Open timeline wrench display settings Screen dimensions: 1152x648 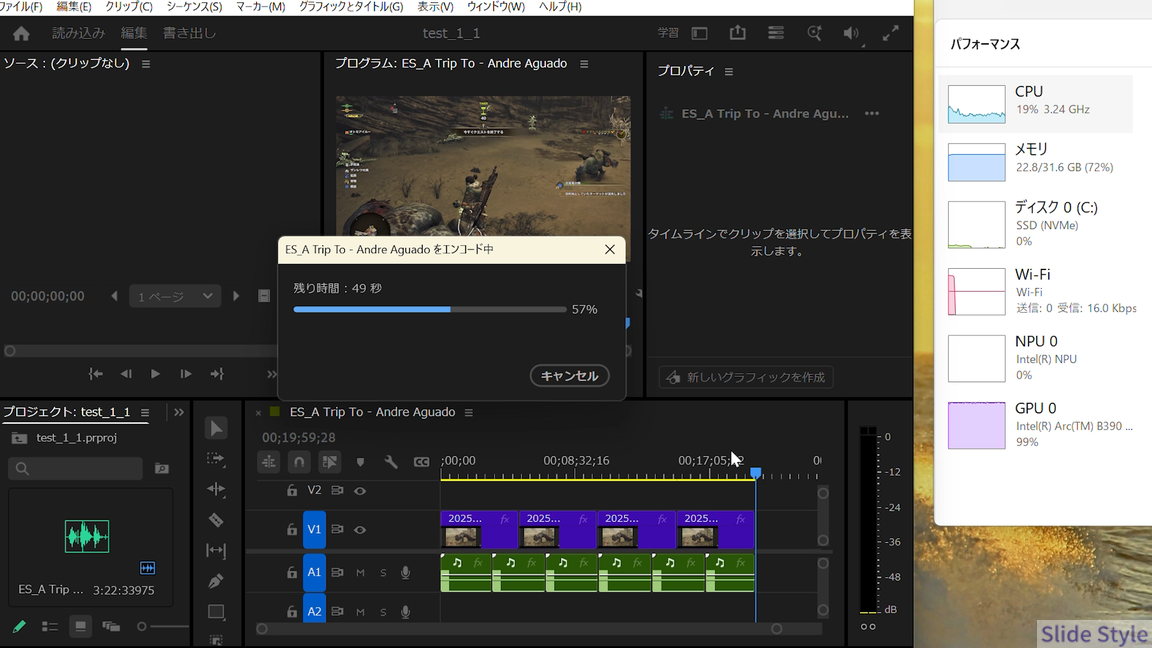[x=391, y=462]
